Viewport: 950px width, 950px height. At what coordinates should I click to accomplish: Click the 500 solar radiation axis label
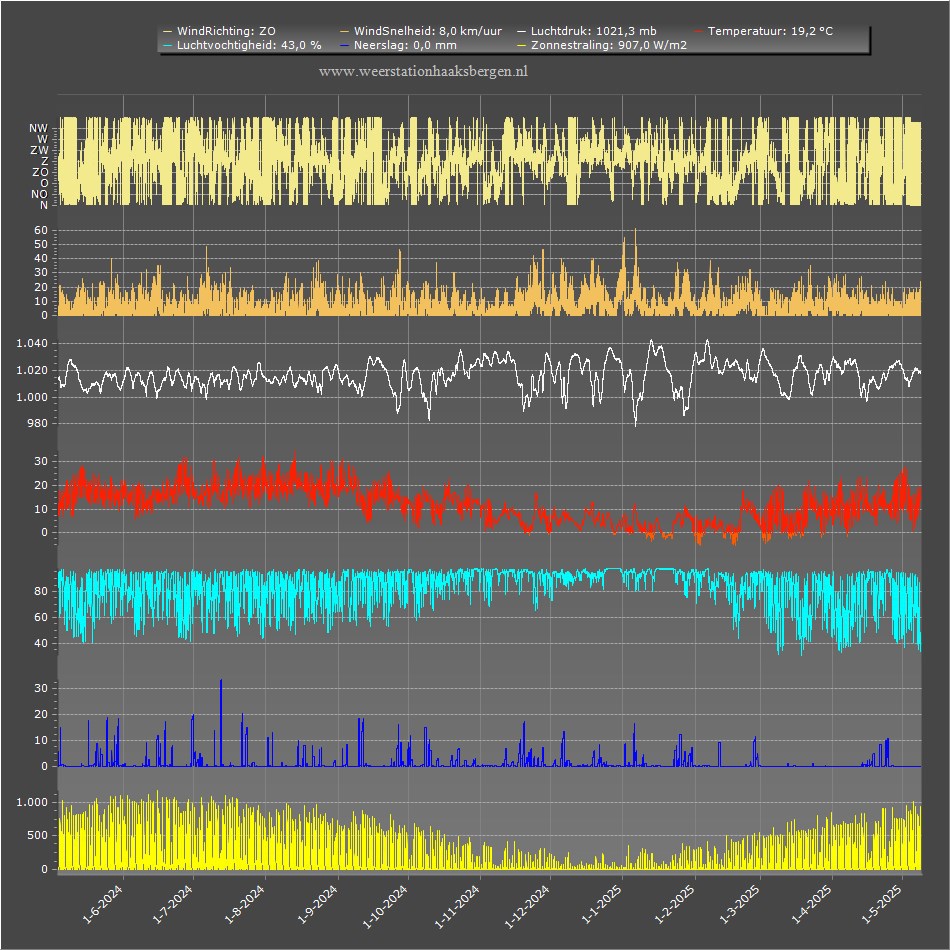tap(38, 835)
